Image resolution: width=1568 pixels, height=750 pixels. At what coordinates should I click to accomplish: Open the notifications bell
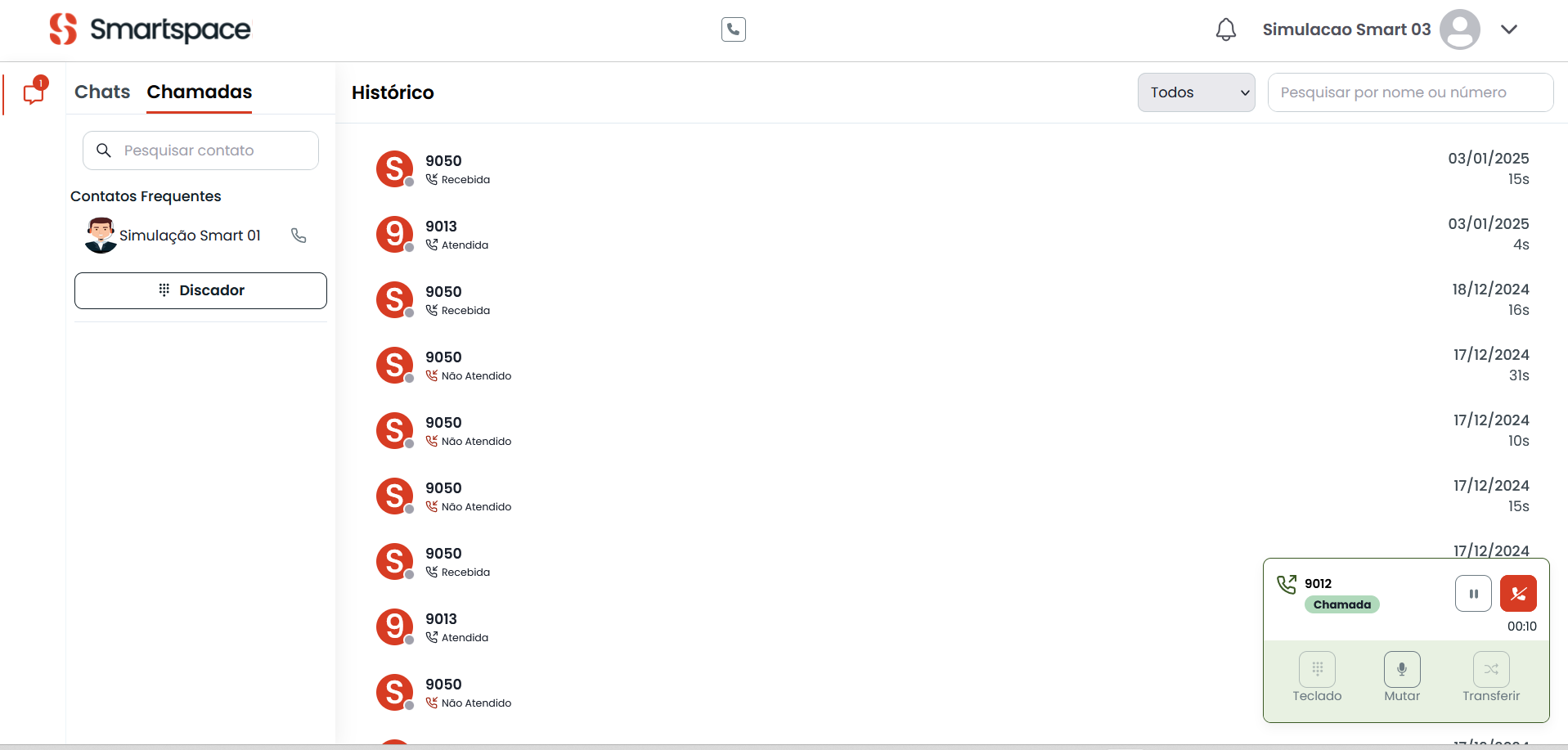click(x=1225, y=30)
